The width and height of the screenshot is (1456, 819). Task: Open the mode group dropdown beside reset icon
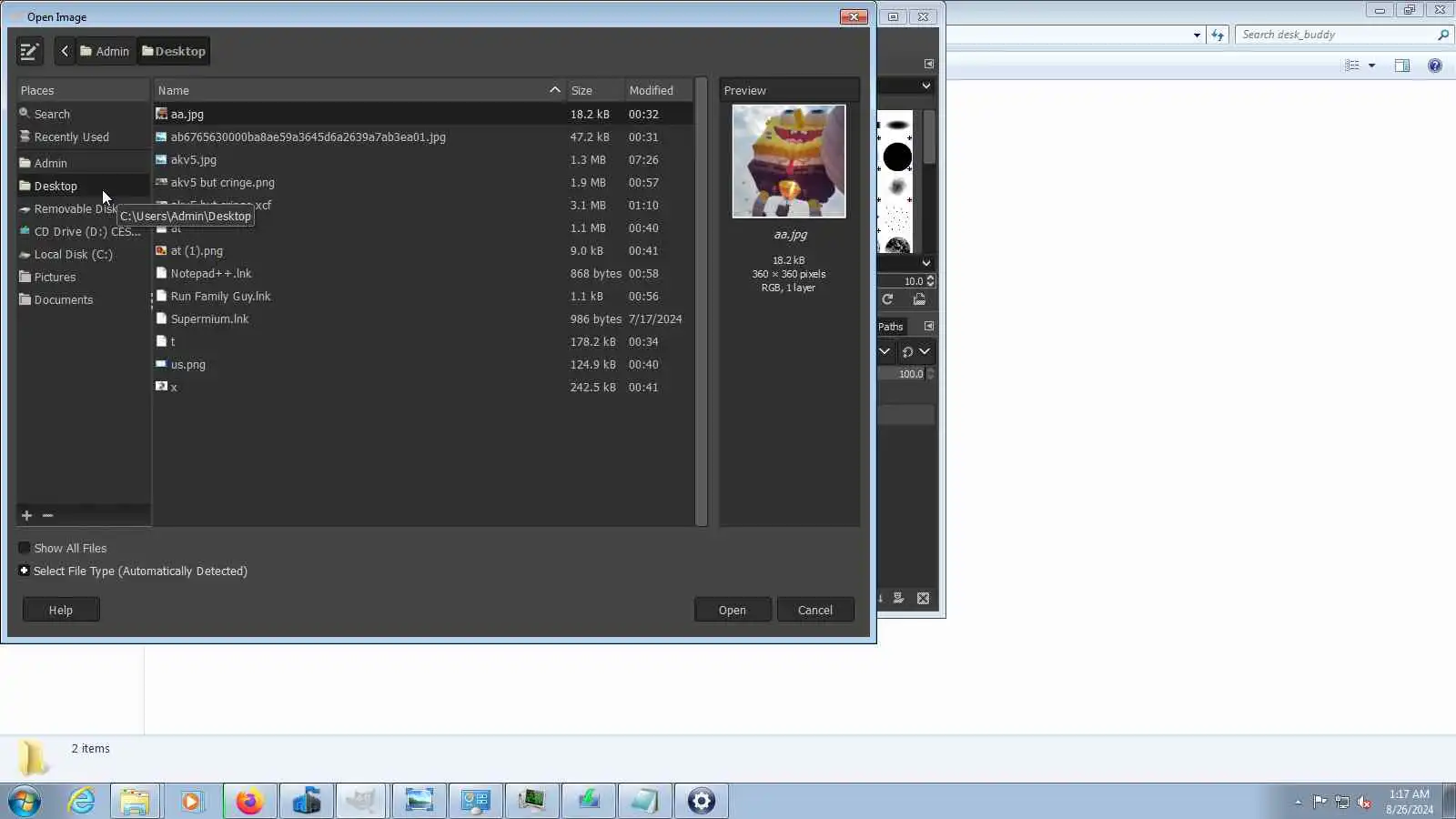(x=925, y=352)
